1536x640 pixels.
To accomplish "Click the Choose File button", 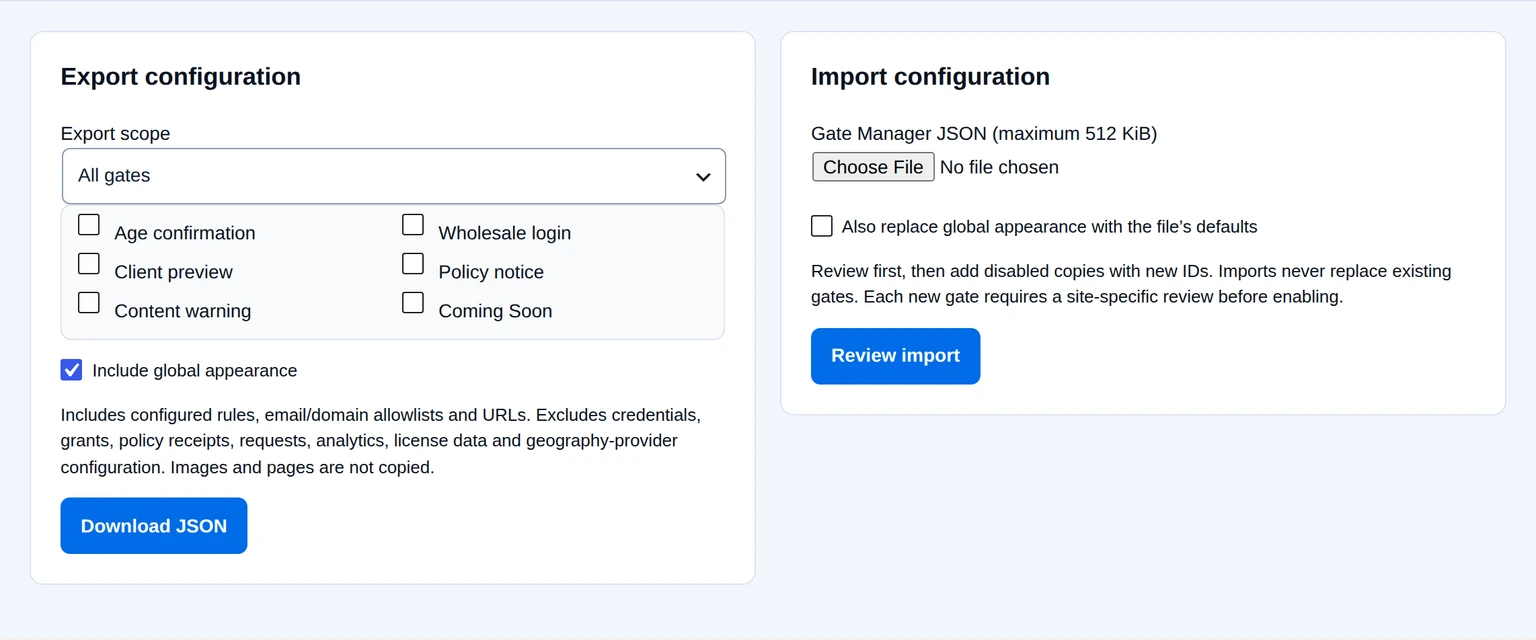I will pyautogui.click(x=873, y=167).
